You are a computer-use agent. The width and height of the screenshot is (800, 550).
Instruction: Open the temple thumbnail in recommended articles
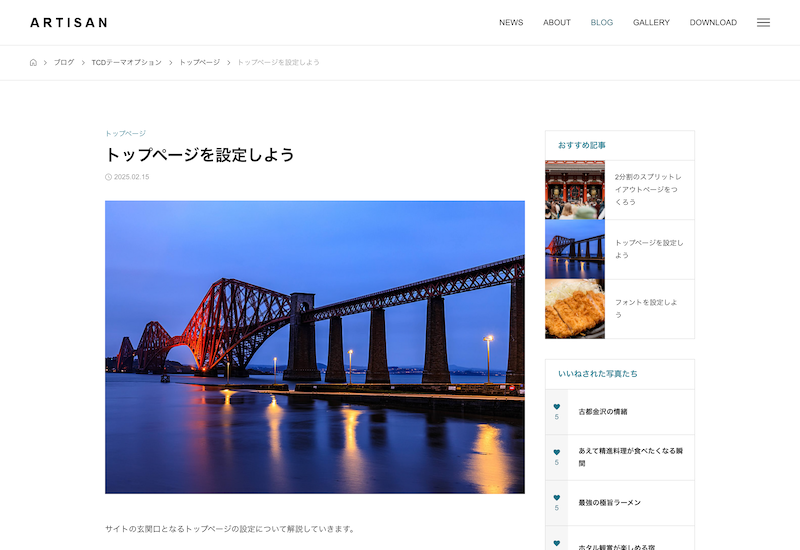(575, 190)
